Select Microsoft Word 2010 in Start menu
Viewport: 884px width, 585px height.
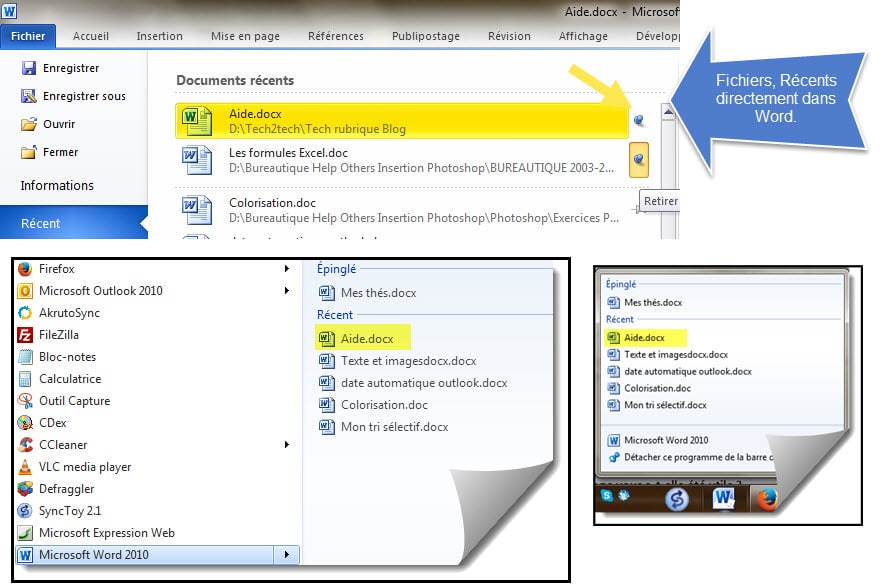144,555
